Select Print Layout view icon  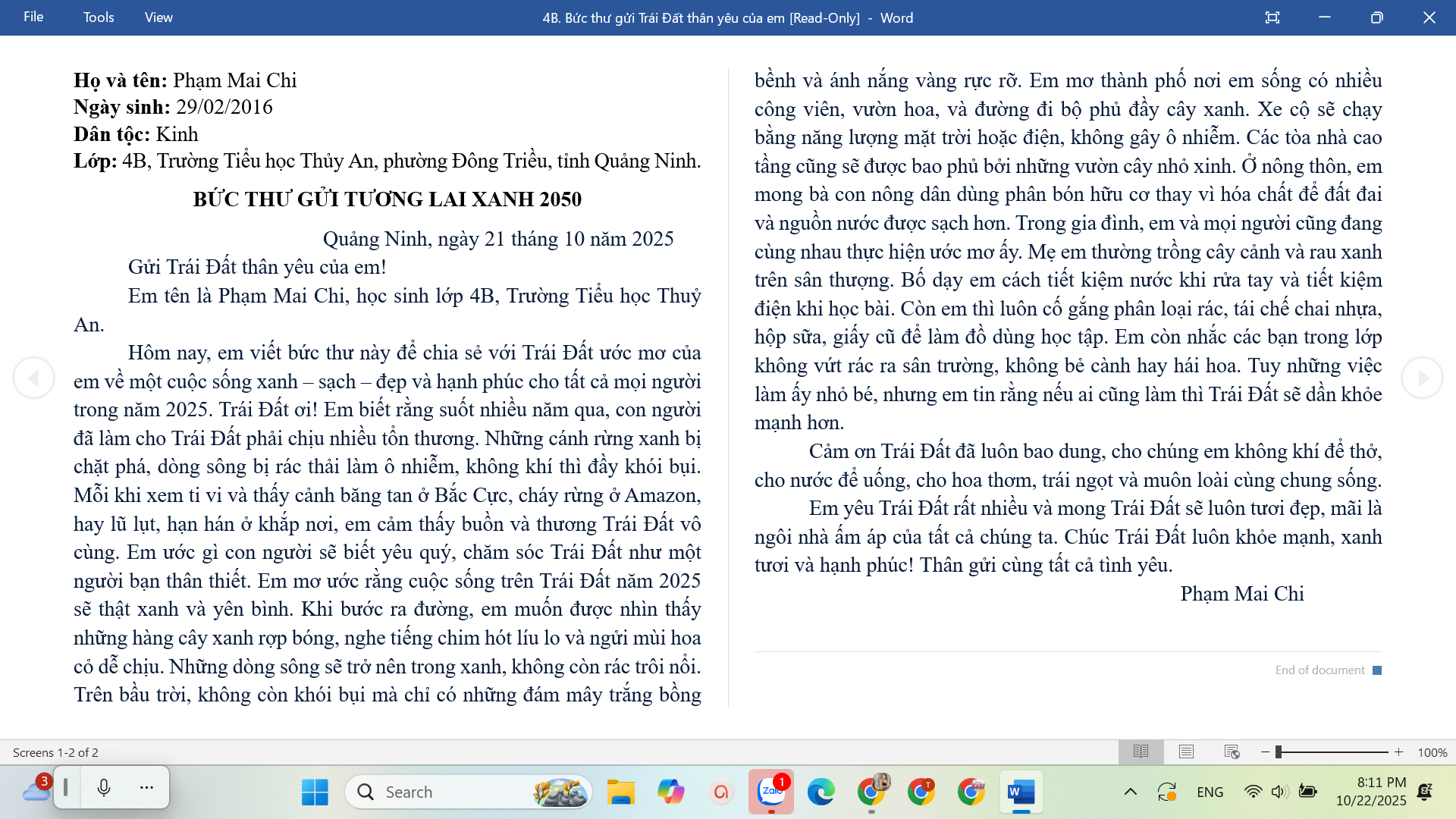[1186, 752]
